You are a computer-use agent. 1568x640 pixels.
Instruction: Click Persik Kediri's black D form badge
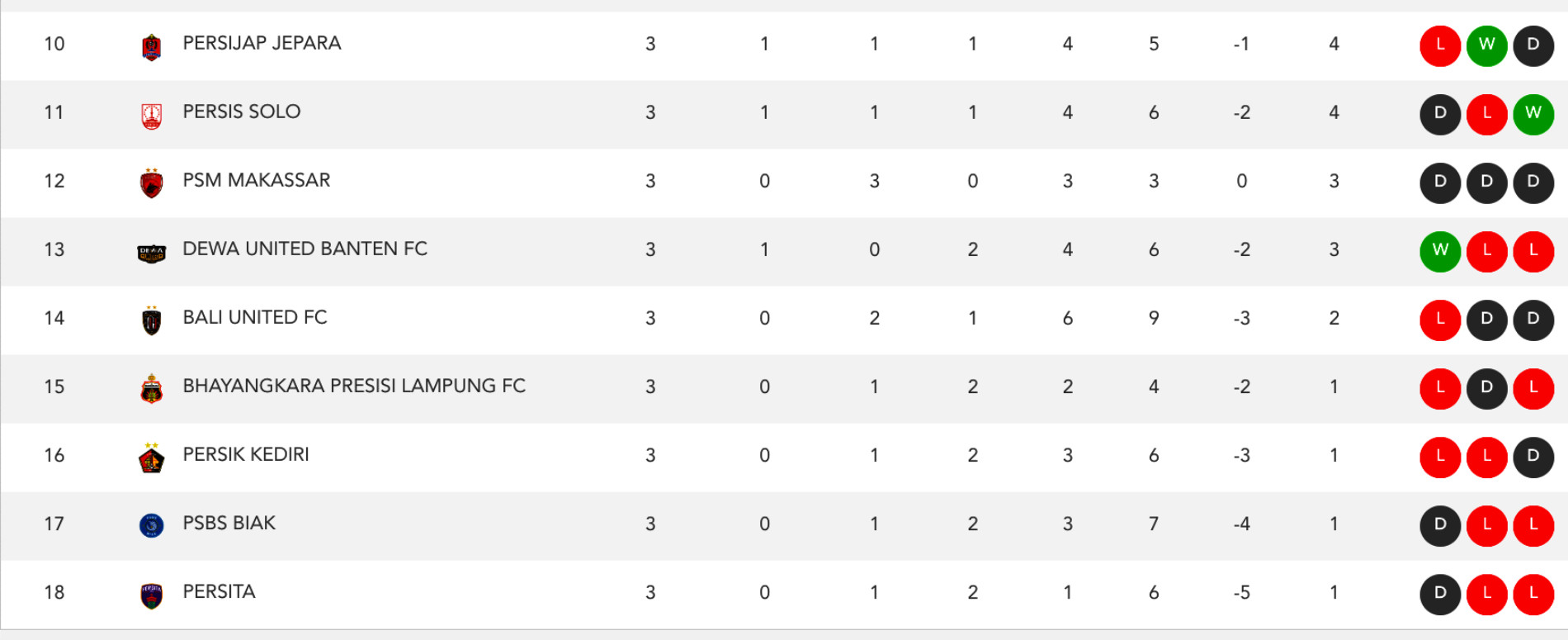point(1533,457)
